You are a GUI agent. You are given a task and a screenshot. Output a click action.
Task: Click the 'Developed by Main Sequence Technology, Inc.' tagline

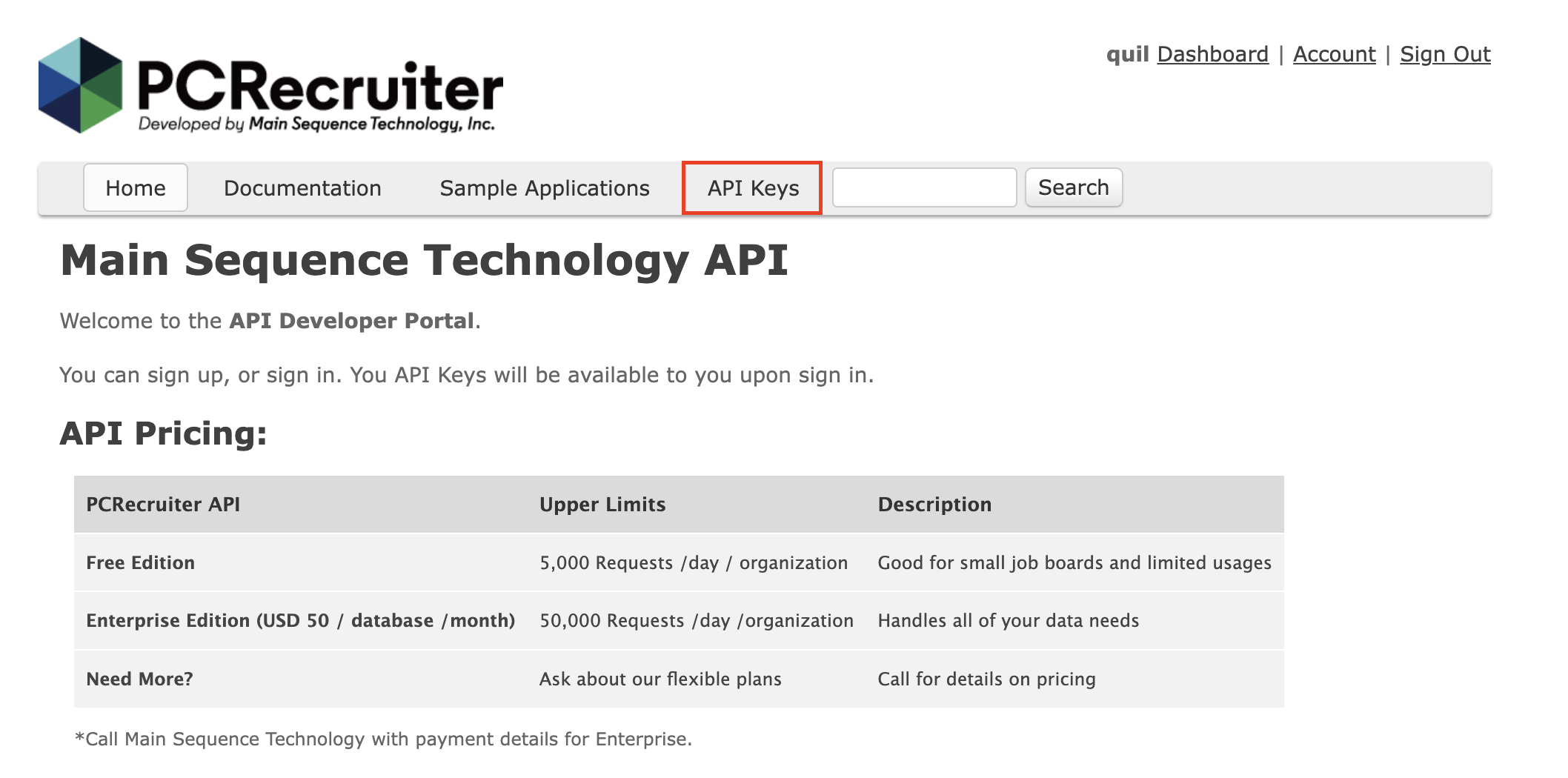point(316,124)
